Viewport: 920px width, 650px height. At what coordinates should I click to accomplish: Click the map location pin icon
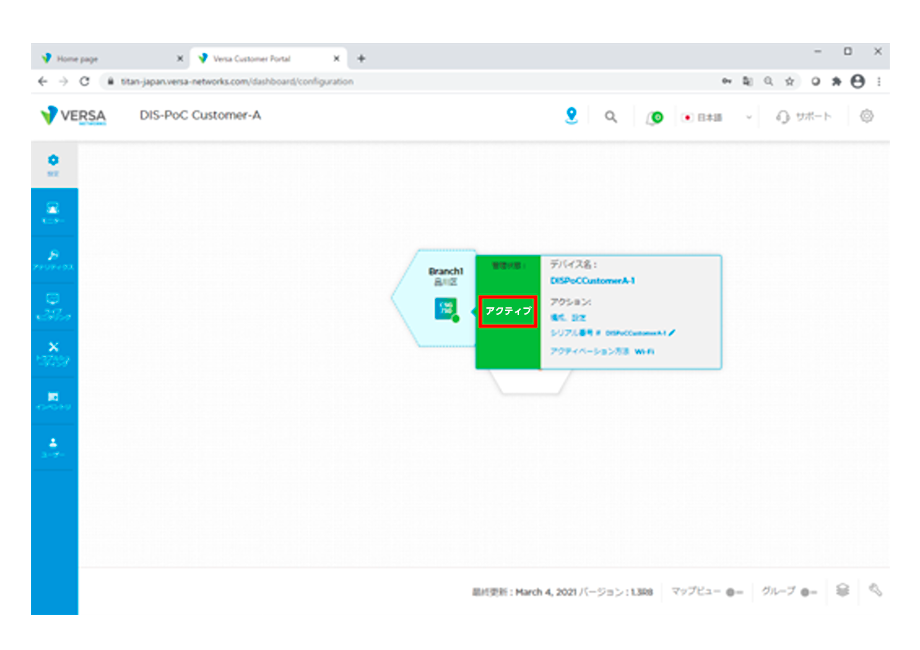tap(571, 116)
